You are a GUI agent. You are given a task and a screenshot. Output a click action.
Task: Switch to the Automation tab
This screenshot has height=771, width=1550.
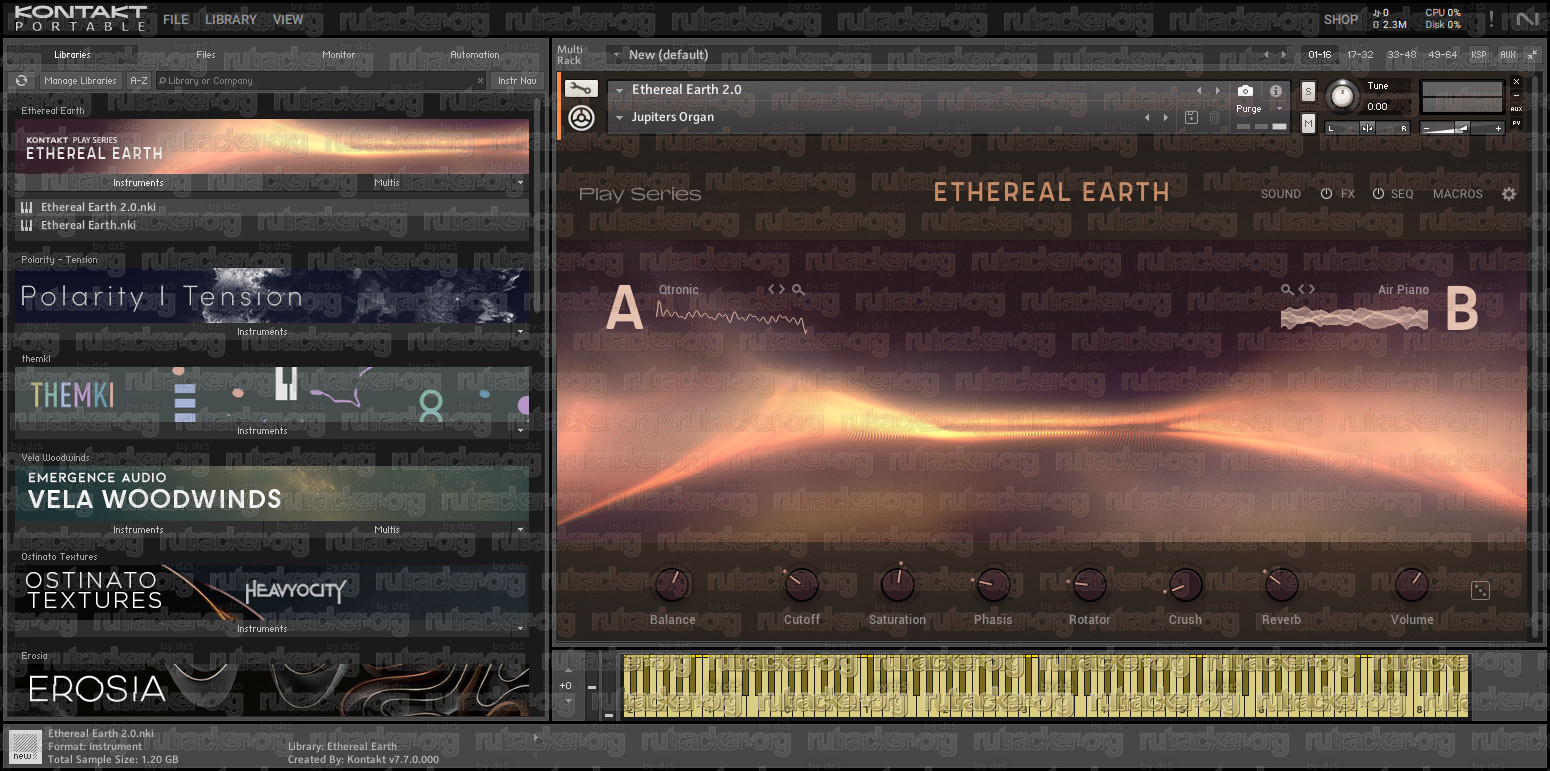[475, 55]
